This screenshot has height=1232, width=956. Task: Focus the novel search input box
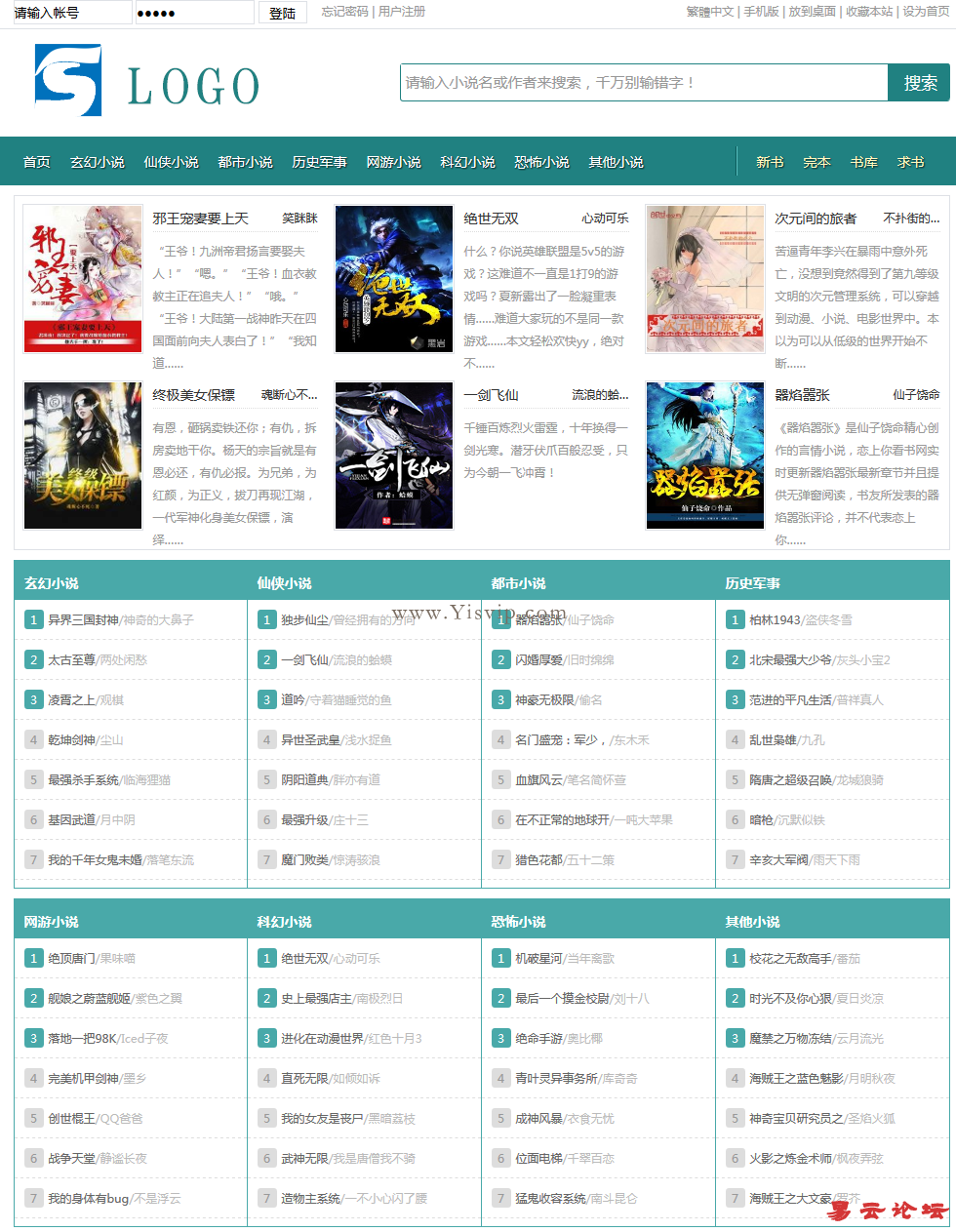[644, 83]
